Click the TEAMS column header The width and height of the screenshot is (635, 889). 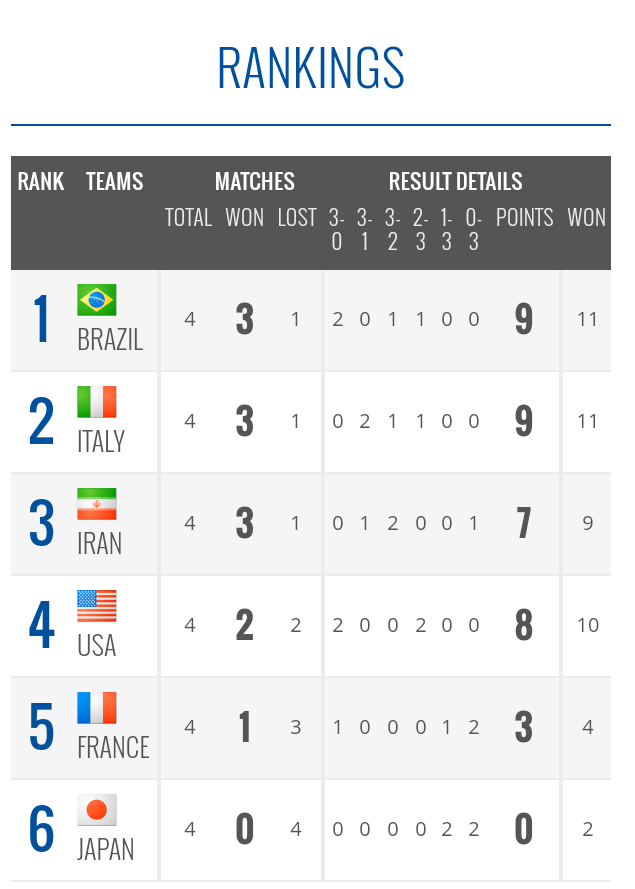tap(115, 182)
